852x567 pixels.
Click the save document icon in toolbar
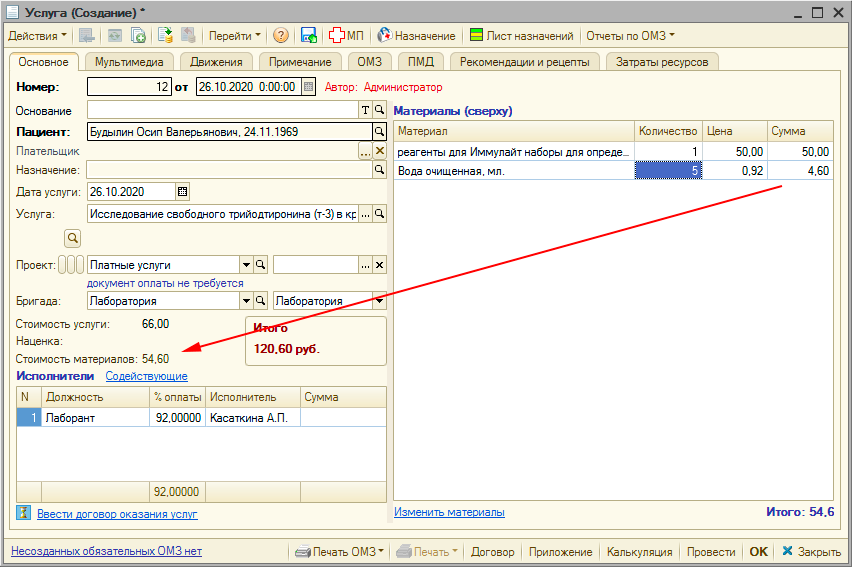click(309, 36)
